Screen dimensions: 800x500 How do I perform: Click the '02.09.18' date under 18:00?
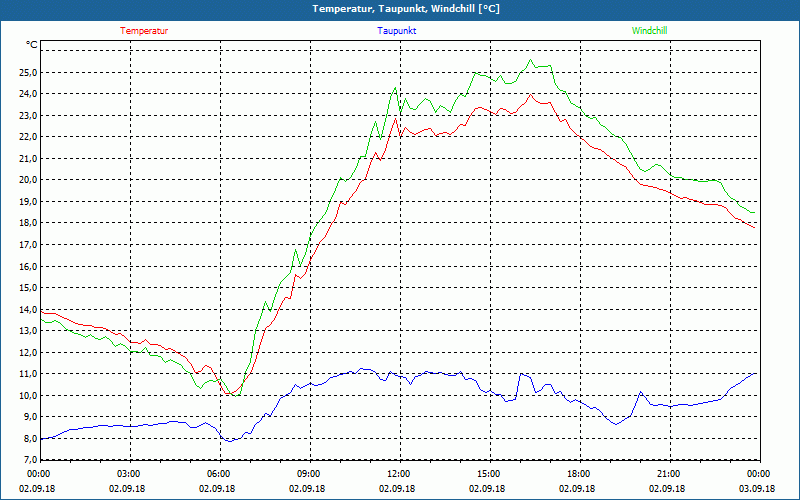(x=577, y=488)
